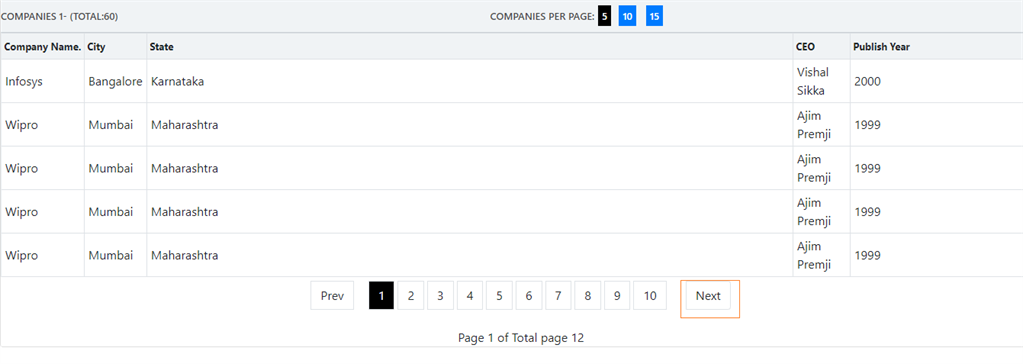Click the City column header

click(115, 47)
